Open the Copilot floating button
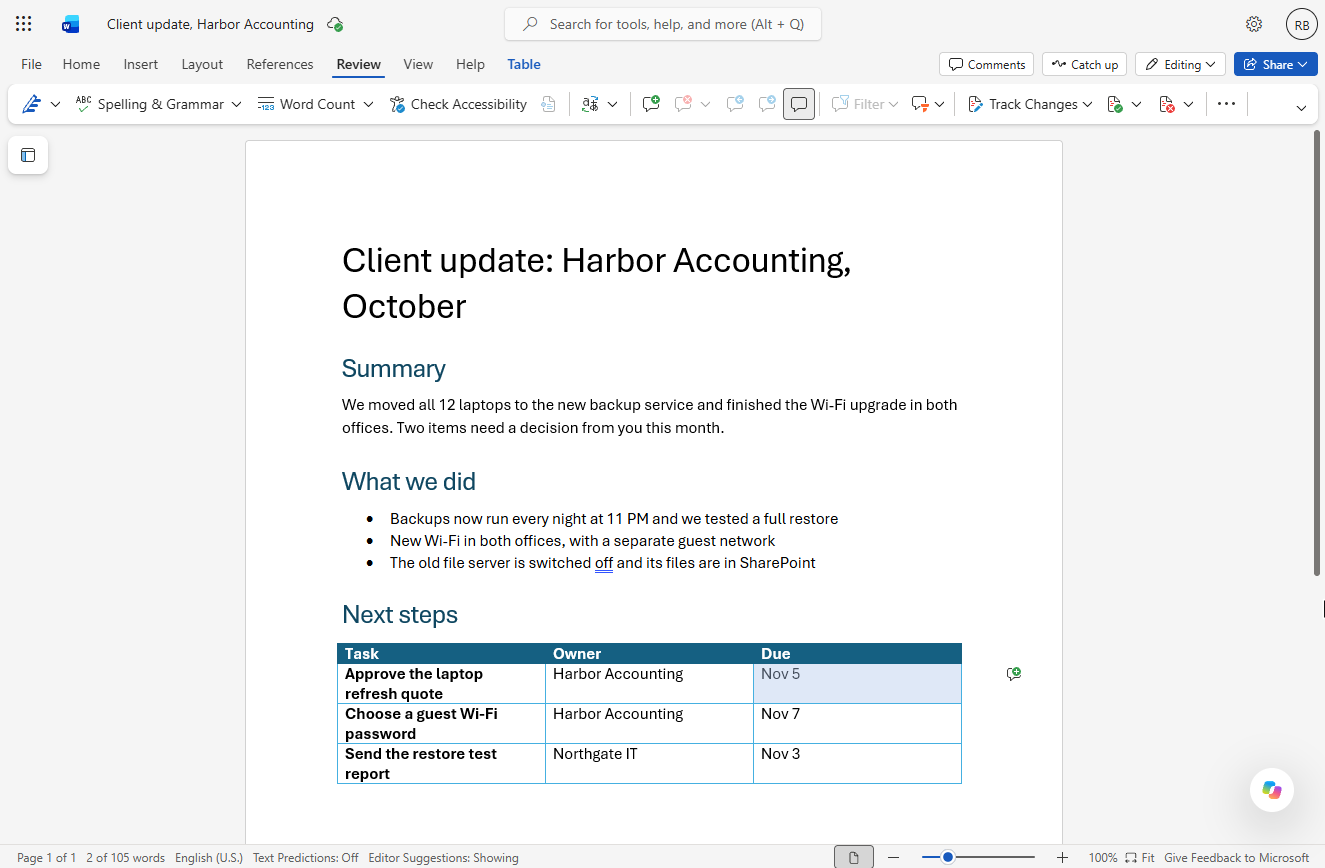The height and width of the screenshot is (868, 1325). (x=1272, y=790)
